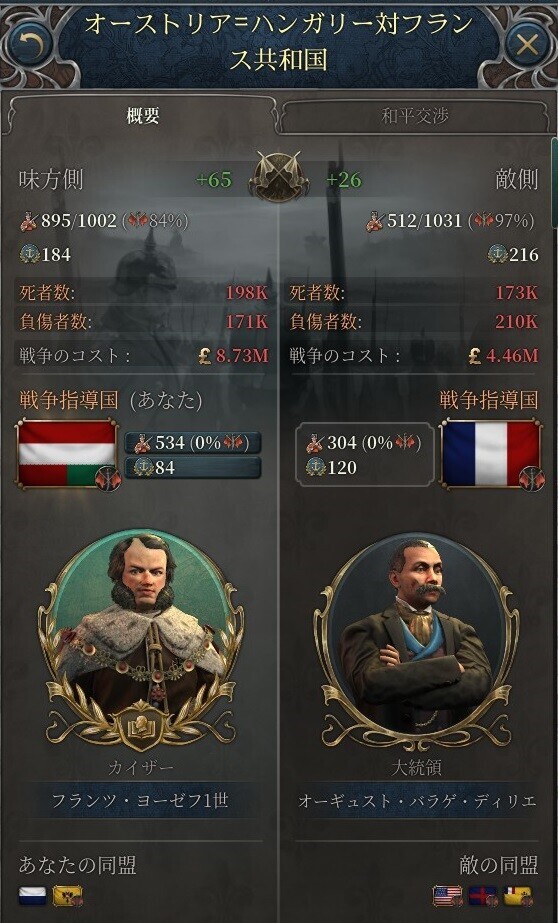This screenshot has width=558, height=923.
Task: Switch to the 概要 tab
Action: coord(142,115)
